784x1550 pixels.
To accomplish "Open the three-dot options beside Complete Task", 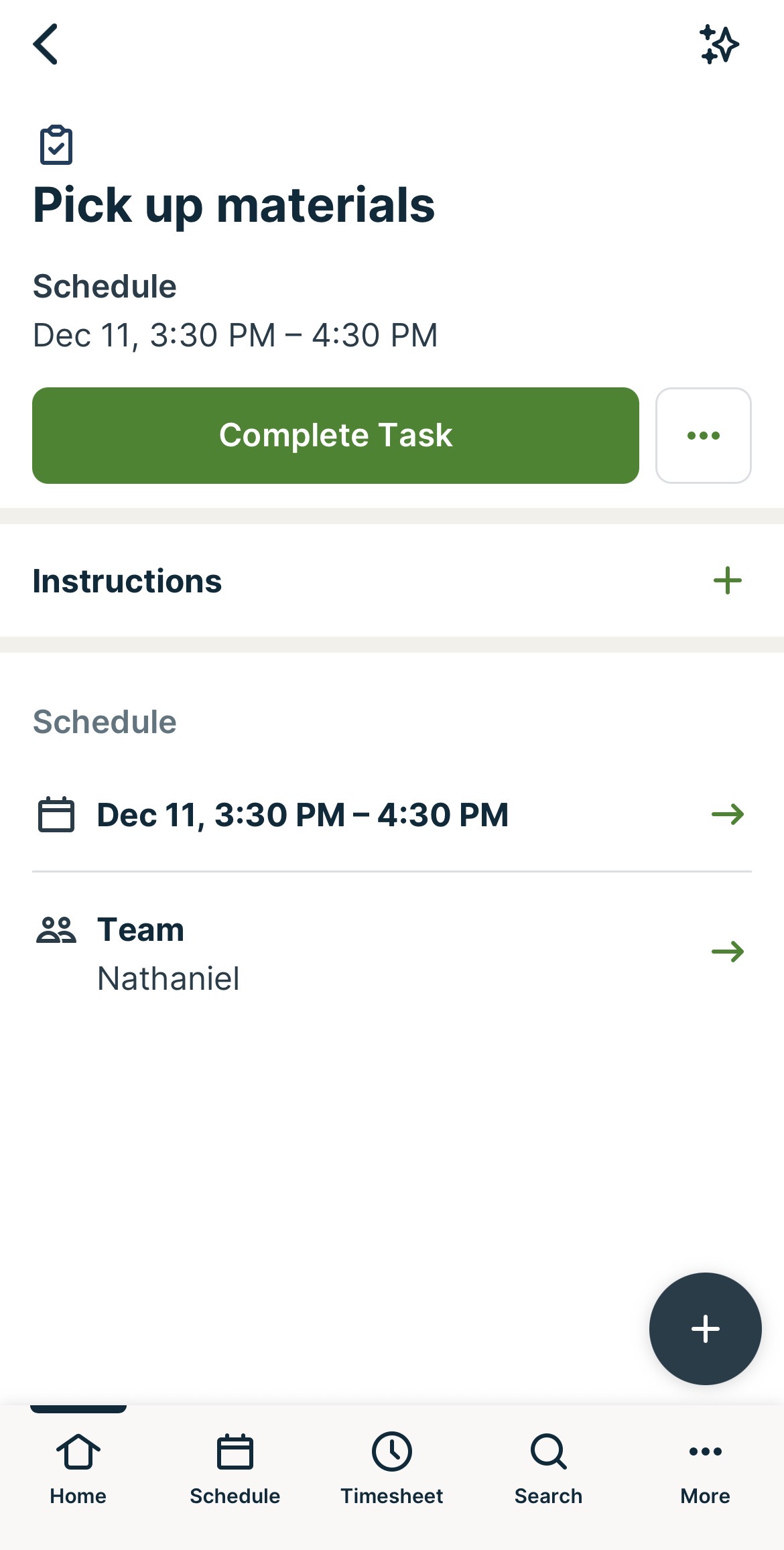I will click(x=704, y=435).
